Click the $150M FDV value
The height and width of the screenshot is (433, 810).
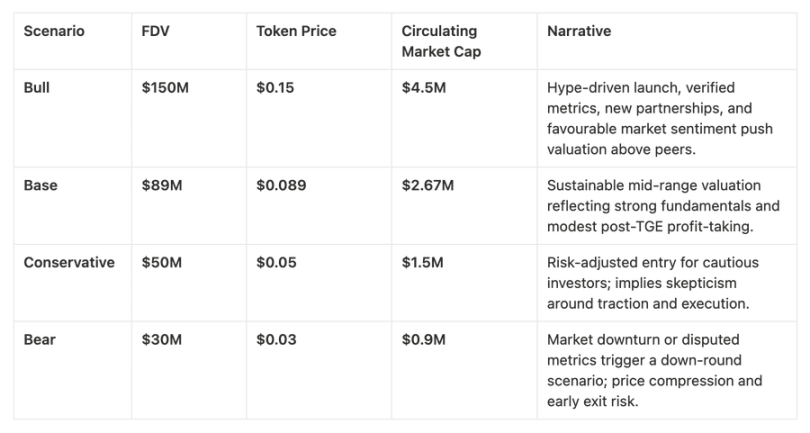(166, 87)
